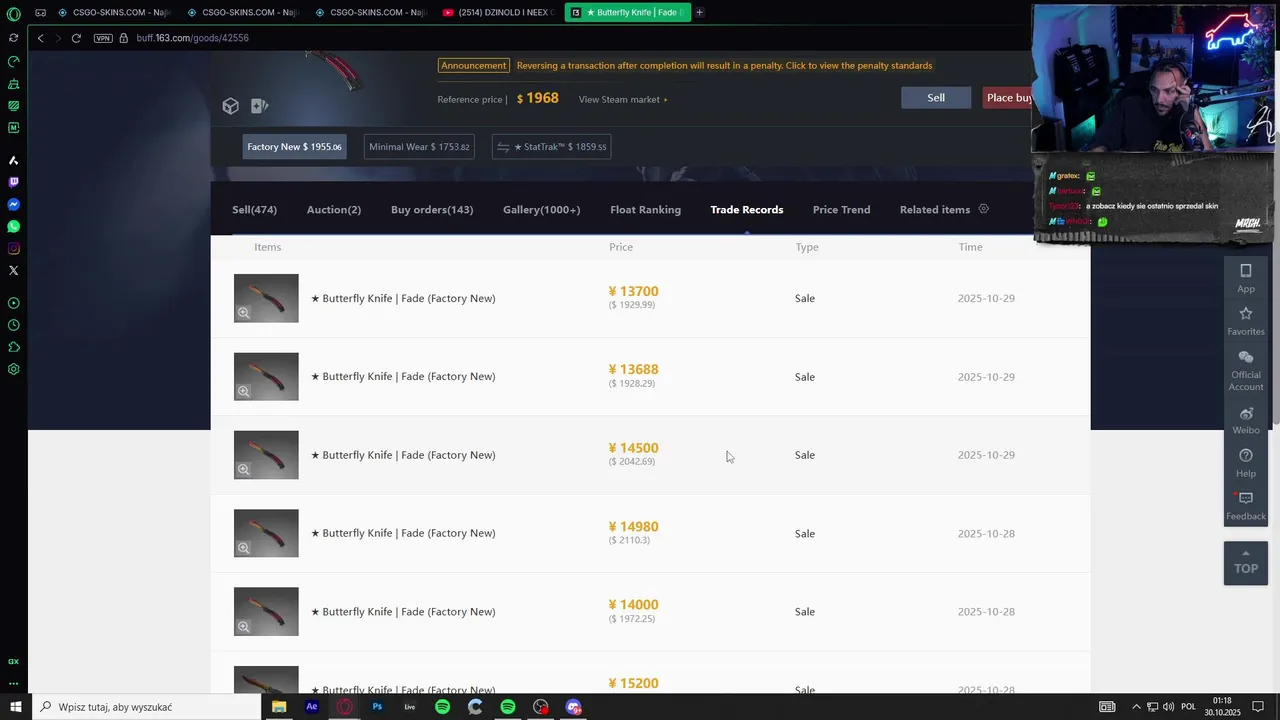Open After Effects from the taskbar

pyautogui.click(x=312, y=707)
